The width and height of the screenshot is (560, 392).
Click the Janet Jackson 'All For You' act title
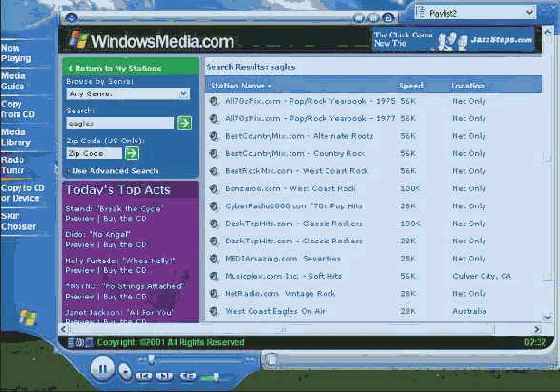coord(119,312)
